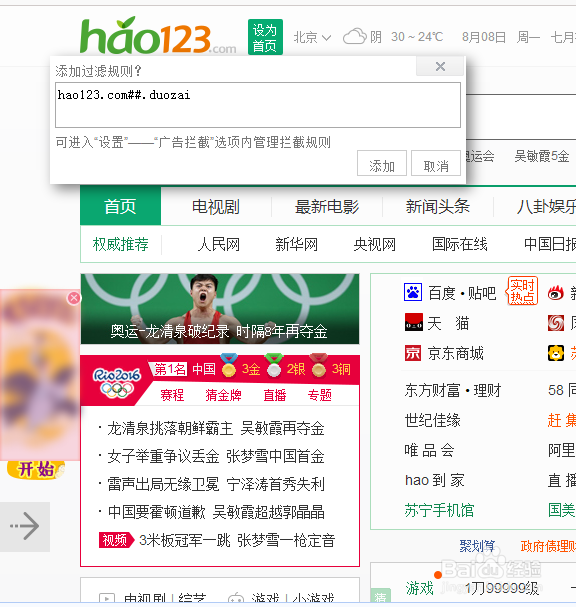
Task: Open the 专题 Olympic link
Action: pos(320,395)
